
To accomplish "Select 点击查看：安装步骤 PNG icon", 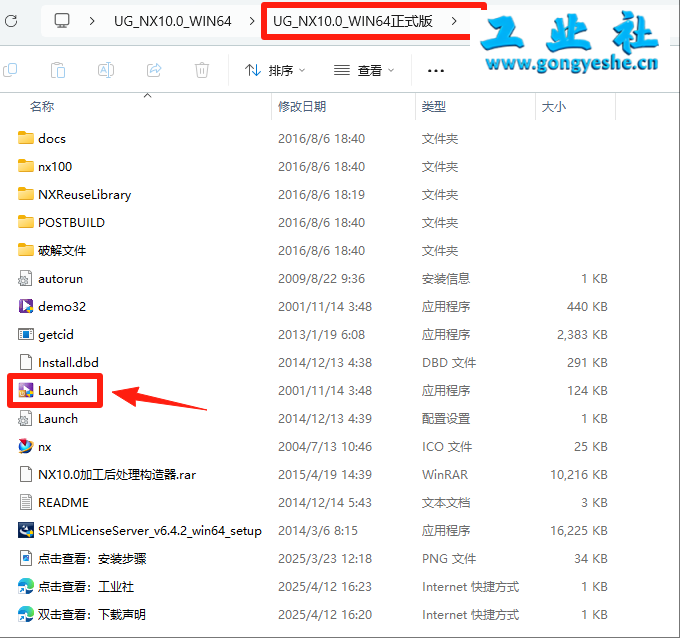I will (26, 558).
